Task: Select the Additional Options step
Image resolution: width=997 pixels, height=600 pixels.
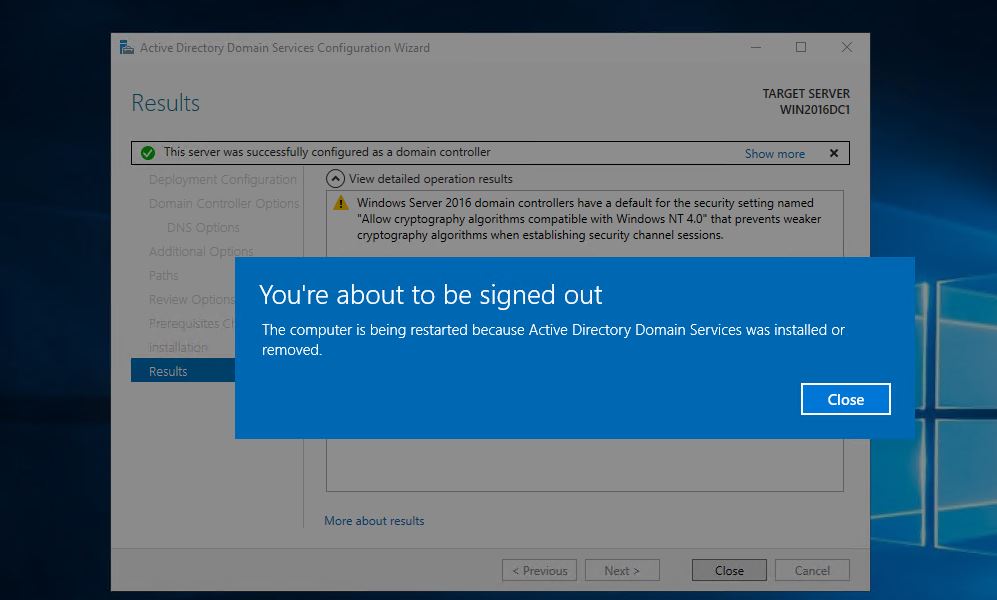Action: [x=201, y=252]
